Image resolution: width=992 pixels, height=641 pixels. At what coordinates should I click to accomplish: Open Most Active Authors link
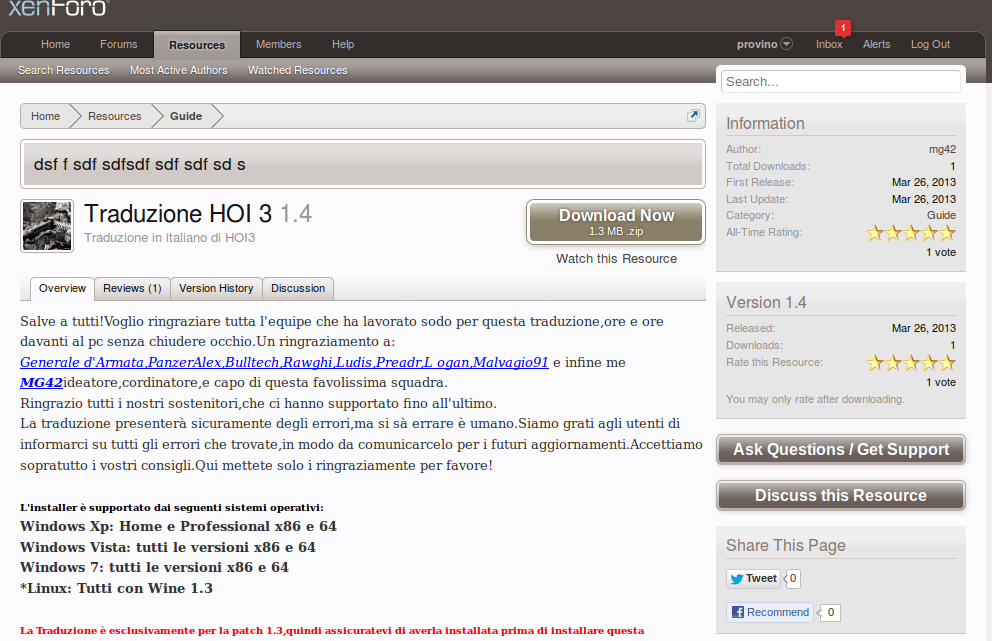pos(178,70)
